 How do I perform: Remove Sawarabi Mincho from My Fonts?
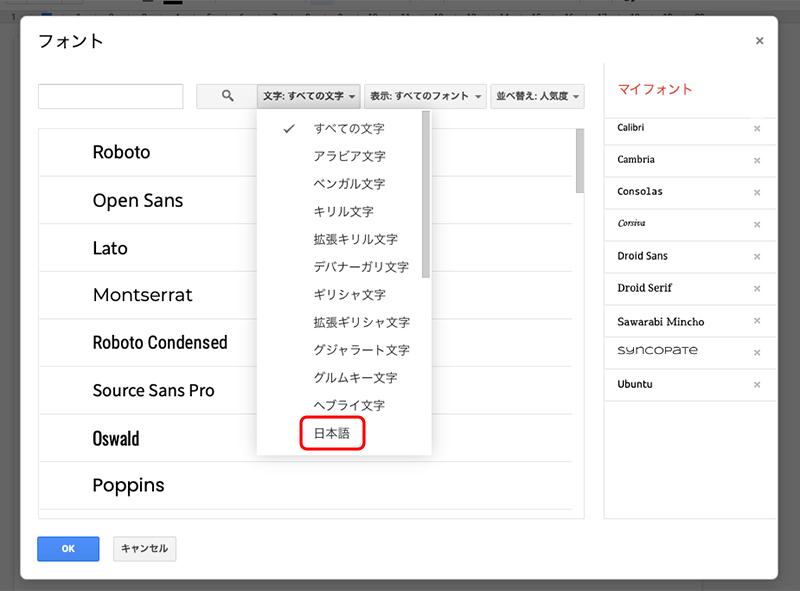coord(757,321)
